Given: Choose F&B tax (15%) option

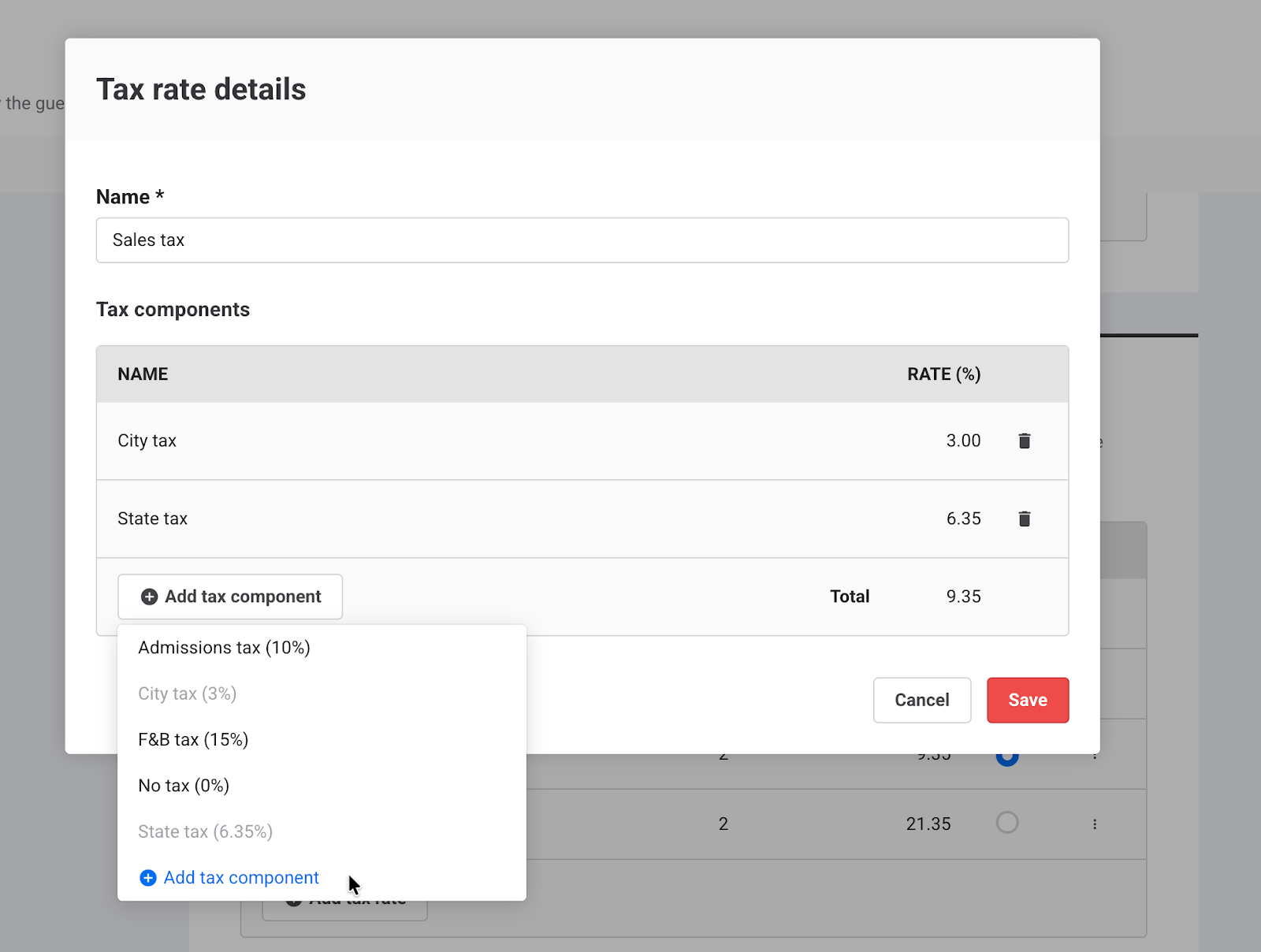Looking at the screenshot, I should pyautogui.click(x=193, y=740).
